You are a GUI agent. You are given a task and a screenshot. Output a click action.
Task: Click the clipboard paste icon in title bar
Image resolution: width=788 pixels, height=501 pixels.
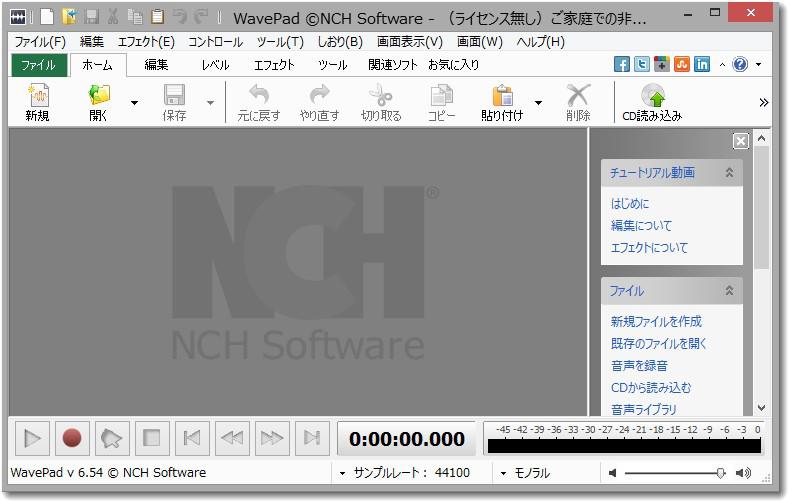click(x=158, y=17)
